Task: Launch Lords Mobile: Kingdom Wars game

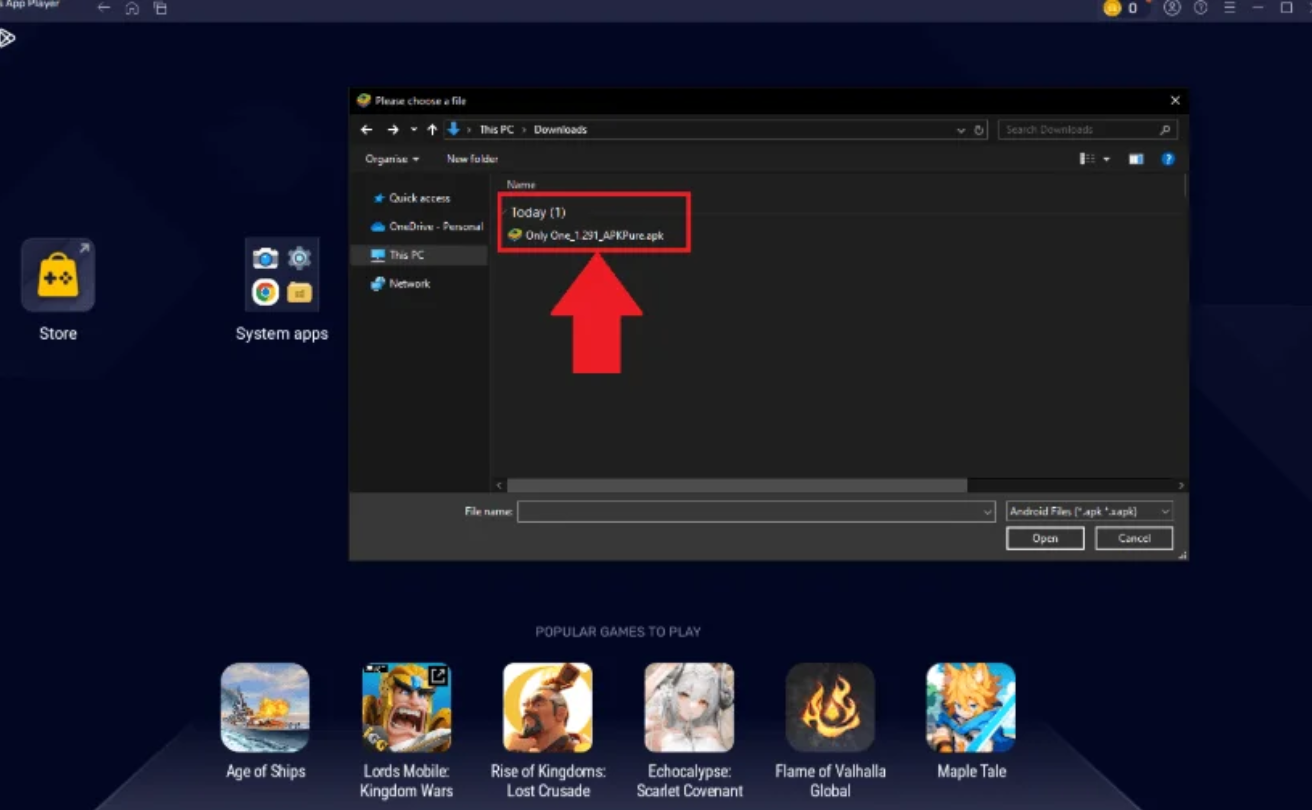Action: click(406, 708)
